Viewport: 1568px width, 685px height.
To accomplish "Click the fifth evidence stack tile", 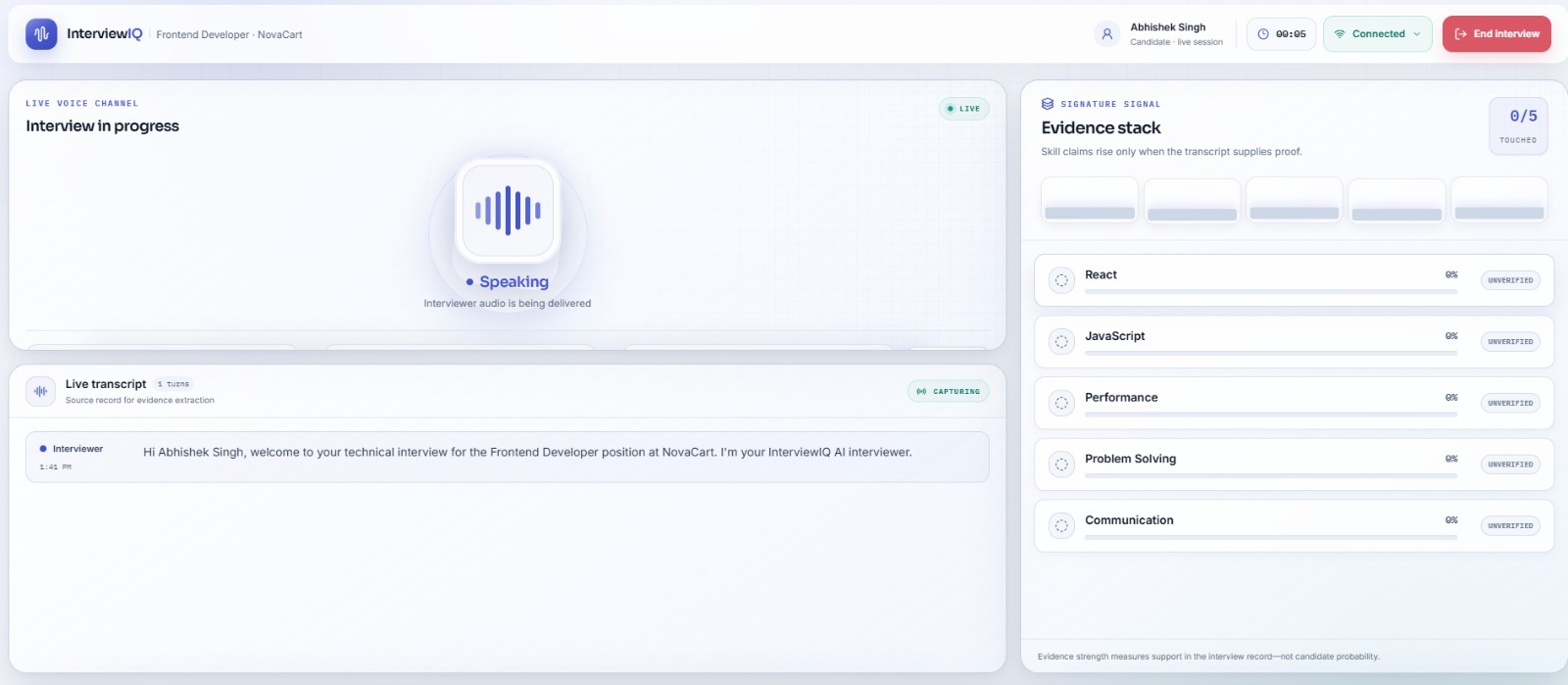I will 1499,200.
